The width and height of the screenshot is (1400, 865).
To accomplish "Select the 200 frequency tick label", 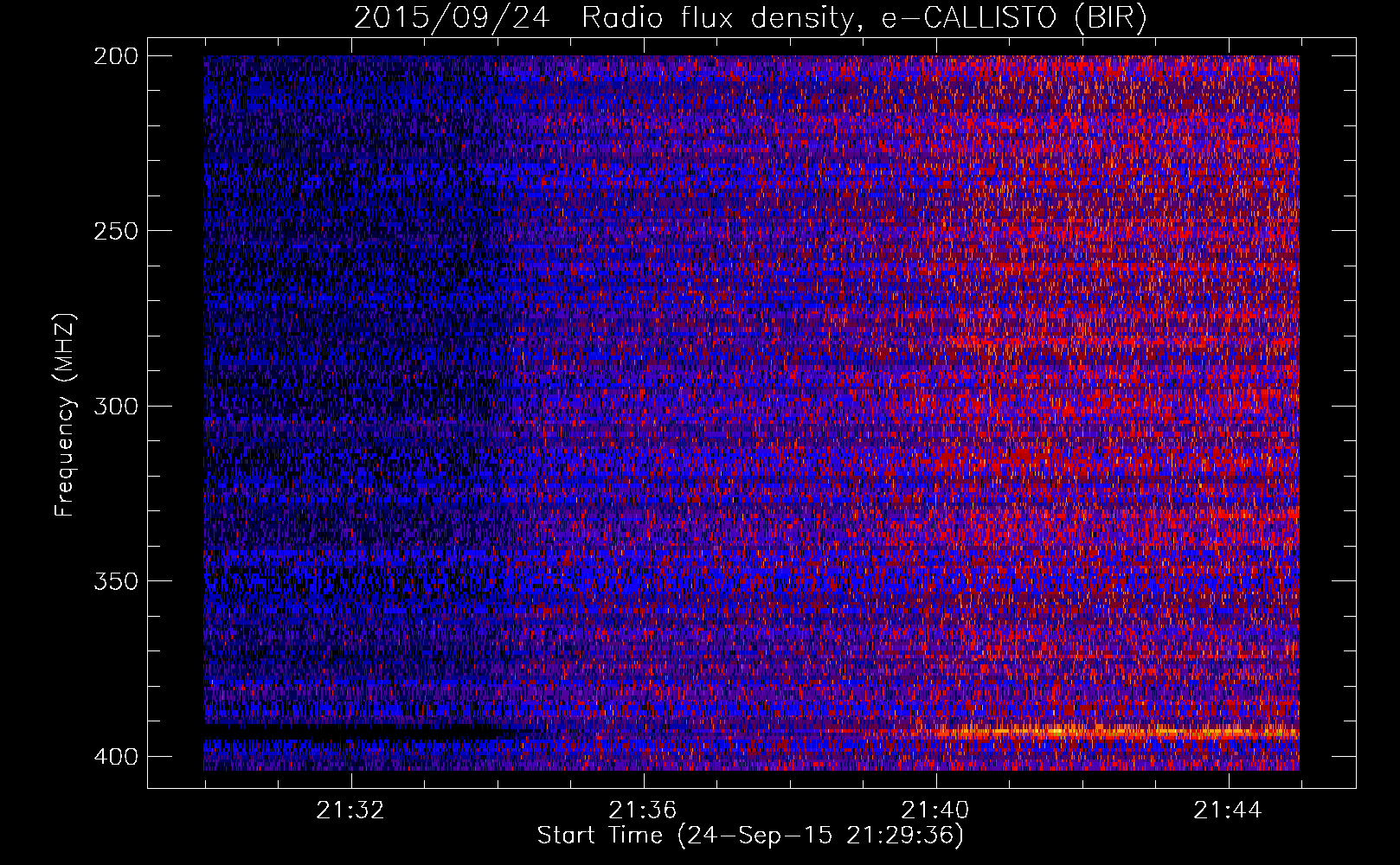I will pos(116,56).
